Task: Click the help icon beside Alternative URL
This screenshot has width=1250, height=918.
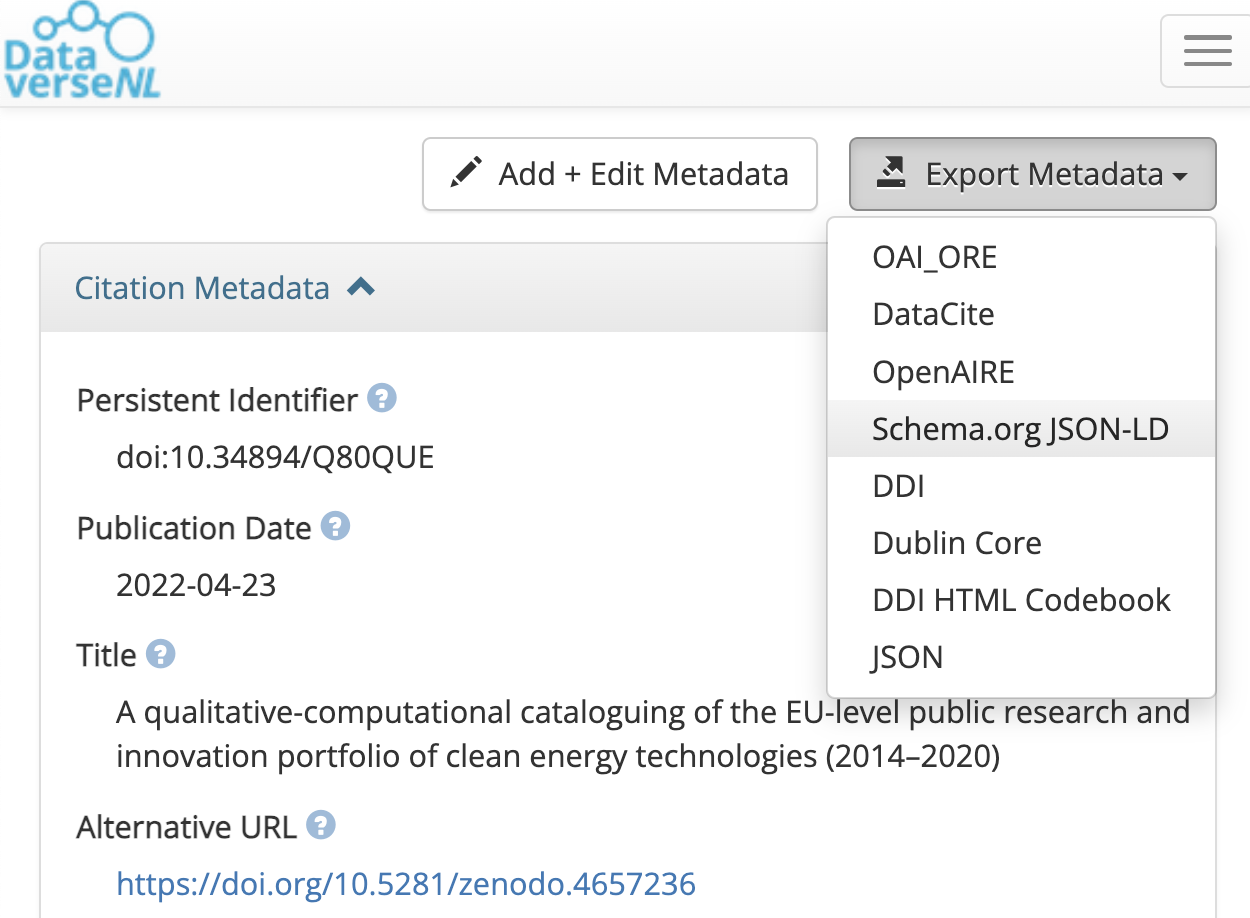Action: point(321,824)
